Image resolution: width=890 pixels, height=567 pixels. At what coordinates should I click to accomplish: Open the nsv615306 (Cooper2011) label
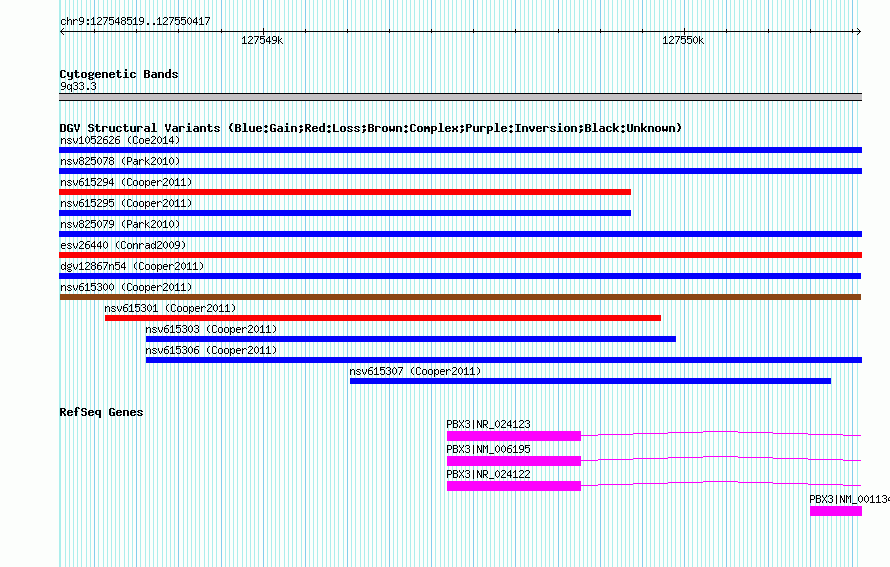[211, 350]
